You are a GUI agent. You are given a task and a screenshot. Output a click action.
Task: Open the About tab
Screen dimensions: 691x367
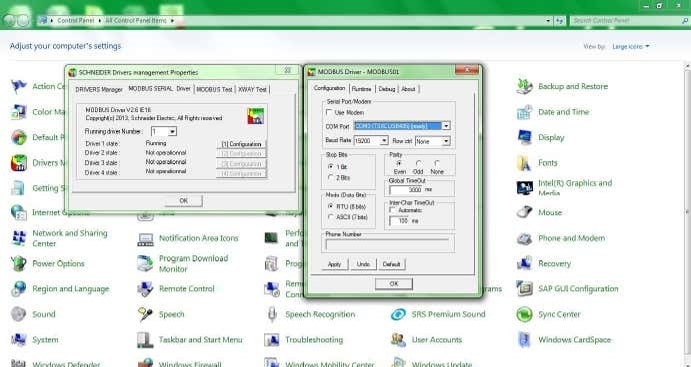pyautogui.click(x=408, y=89)
